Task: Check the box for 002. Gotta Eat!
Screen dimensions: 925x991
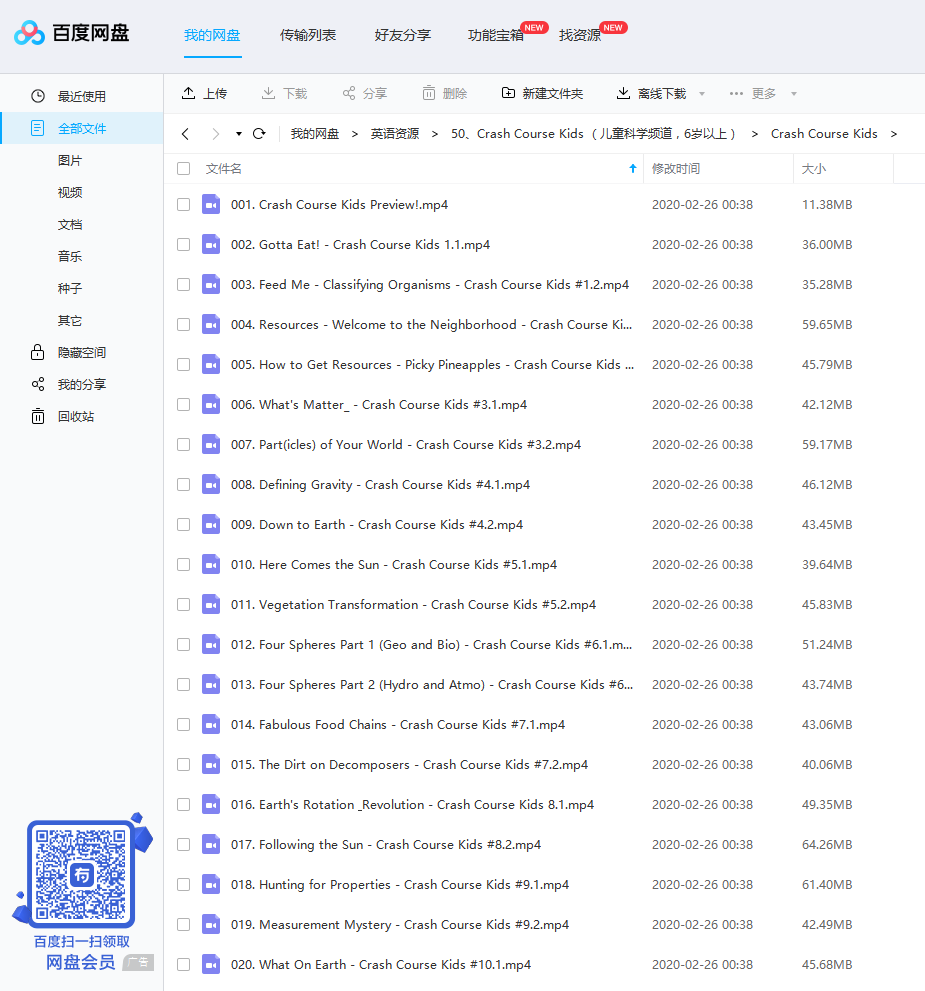Action: (183, 245)
